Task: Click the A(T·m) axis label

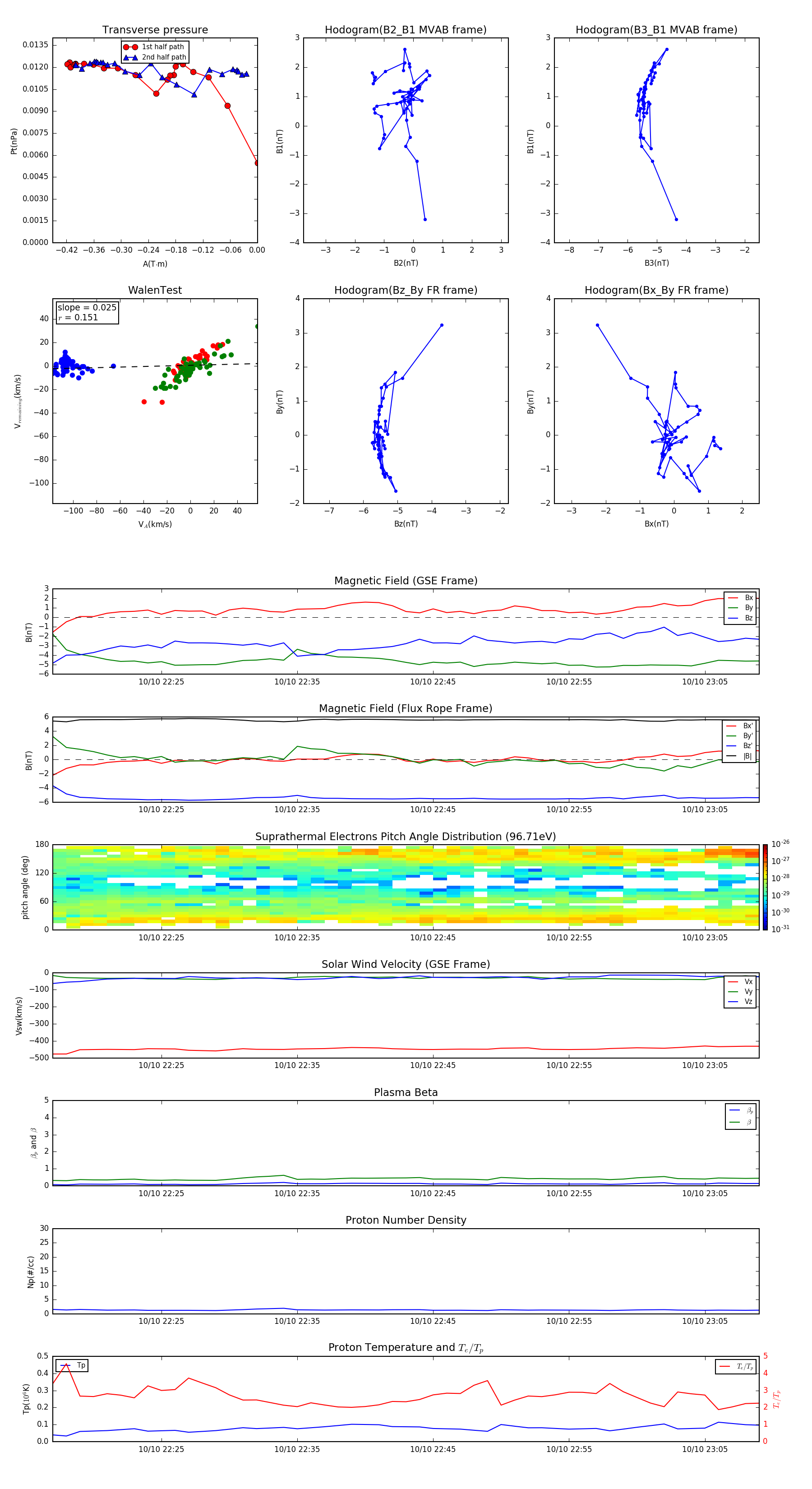Action: tap(155, 264)
